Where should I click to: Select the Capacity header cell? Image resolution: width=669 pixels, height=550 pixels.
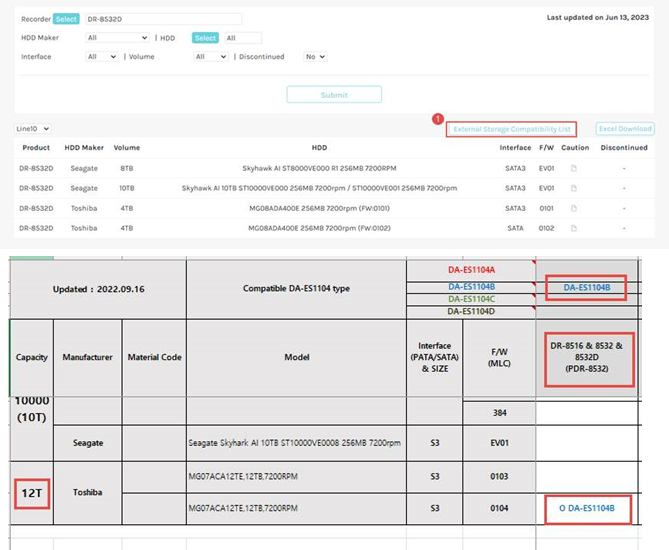point(32,358)
